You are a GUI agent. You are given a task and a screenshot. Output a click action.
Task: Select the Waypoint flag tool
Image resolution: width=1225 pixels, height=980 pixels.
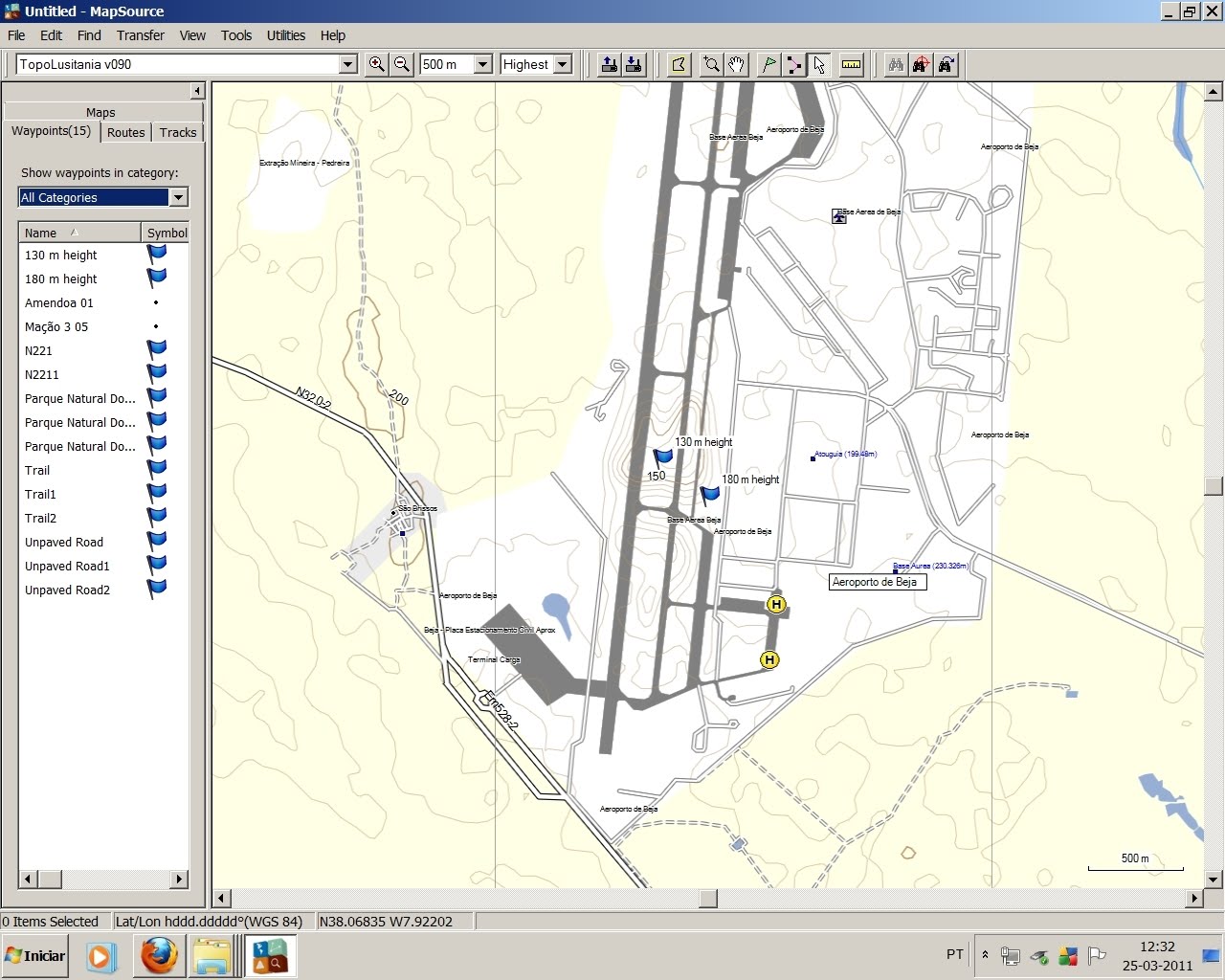(x=768, y=64)
